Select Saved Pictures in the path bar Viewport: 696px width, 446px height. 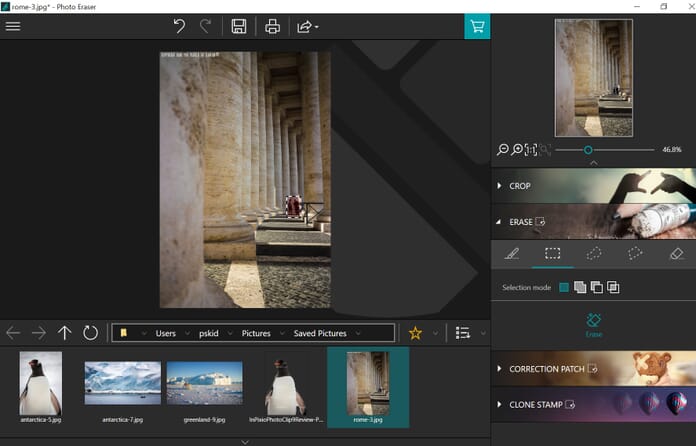click(320, 333)
